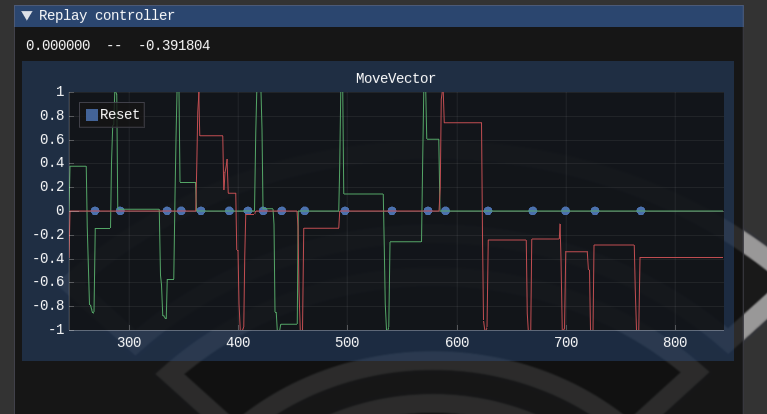Viewport: 767px width, 414px height.
Task: Click the y-axis label -1 at bottom
Action: 56,330
